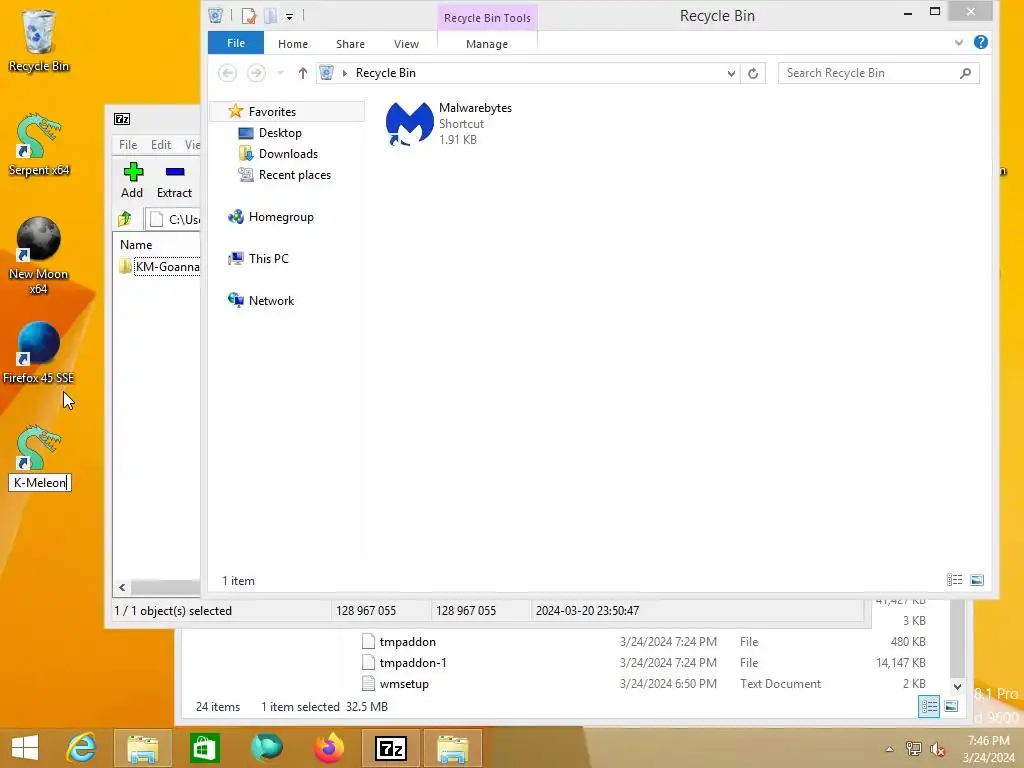Toggle large icons view in background Explorer
This screenshot has width=1024, height=768.
(952, 706)
